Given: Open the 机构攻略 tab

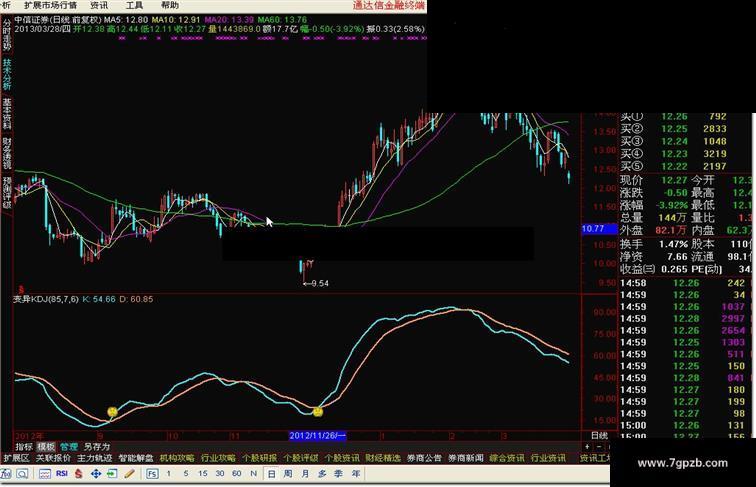Looking at the screenshot, I should pyautogui.click(x=177, y=458).
